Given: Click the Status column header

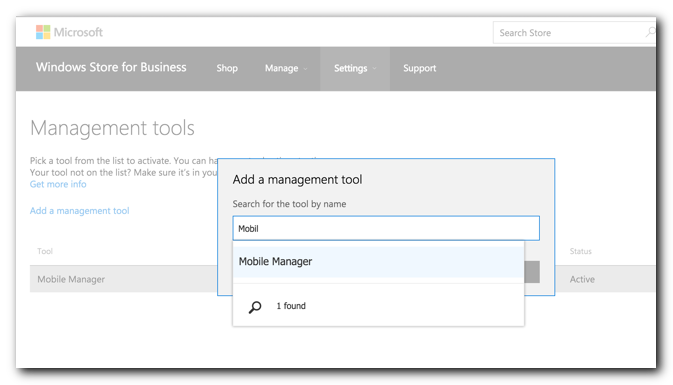Looking at the screenshot, I should (580, 251).
